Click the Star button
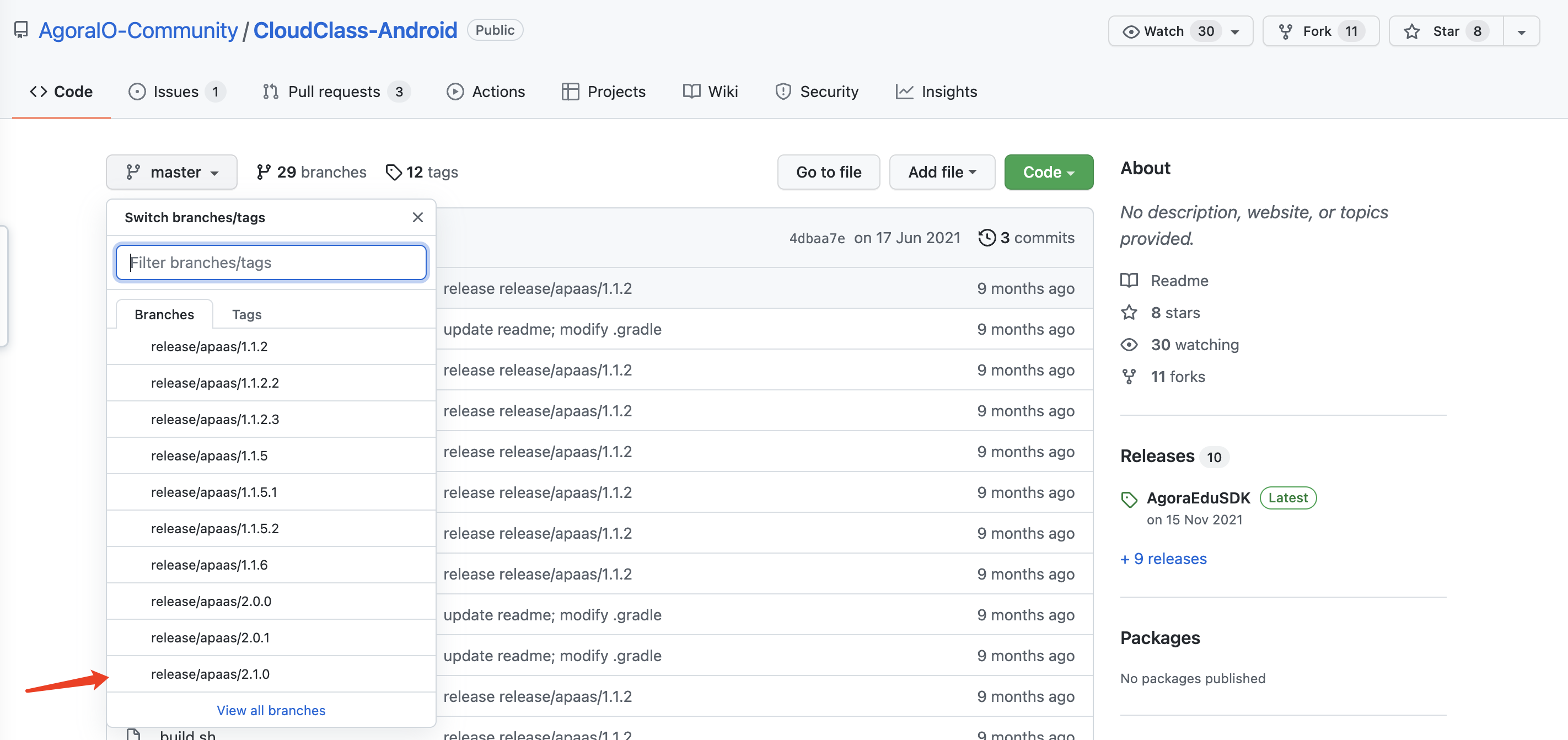This screenshot has width=1568, height=740. (x=1446, y=31)
